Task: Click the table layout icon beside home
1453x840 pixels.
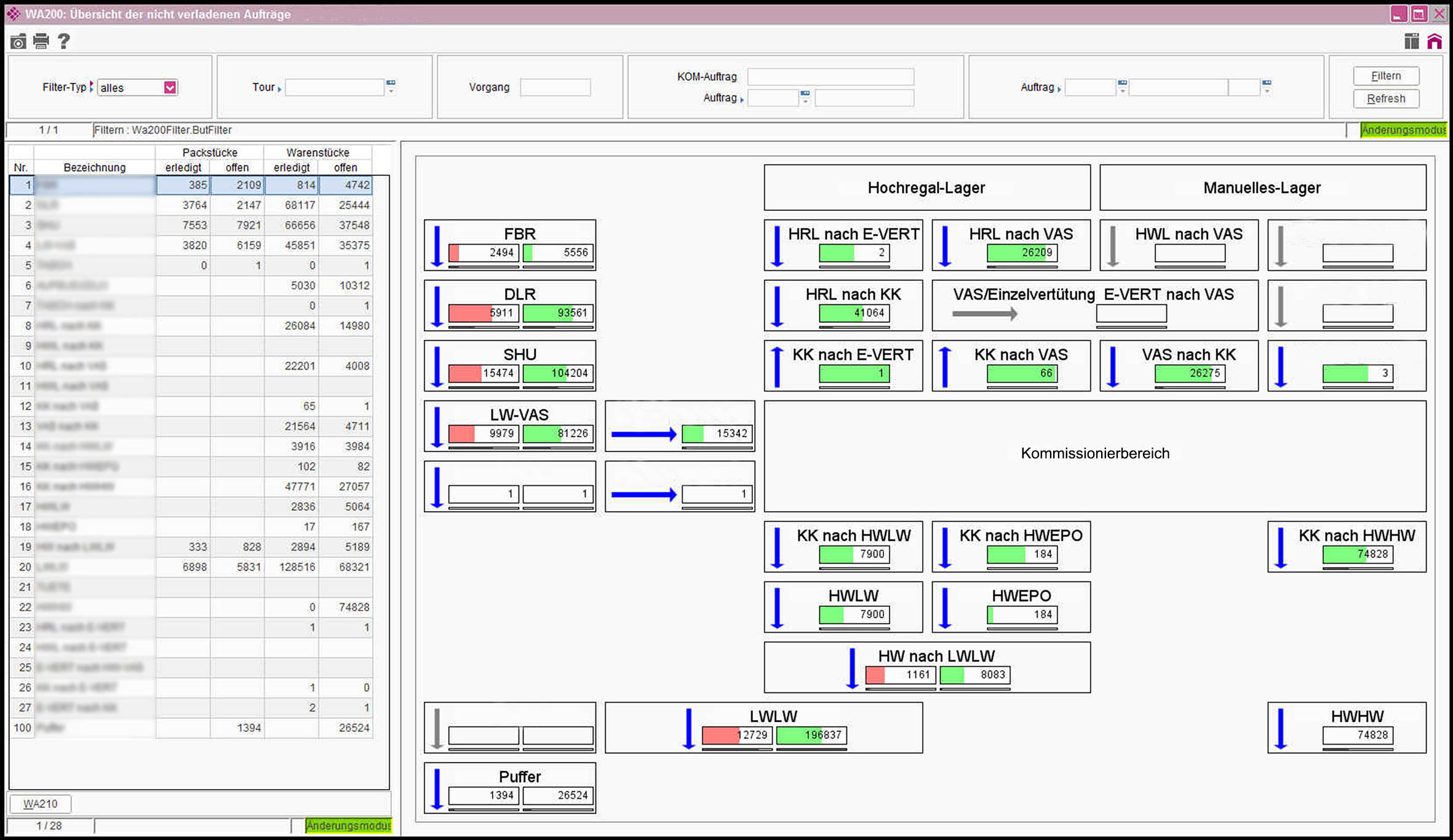Action: tap(1412, 41)
